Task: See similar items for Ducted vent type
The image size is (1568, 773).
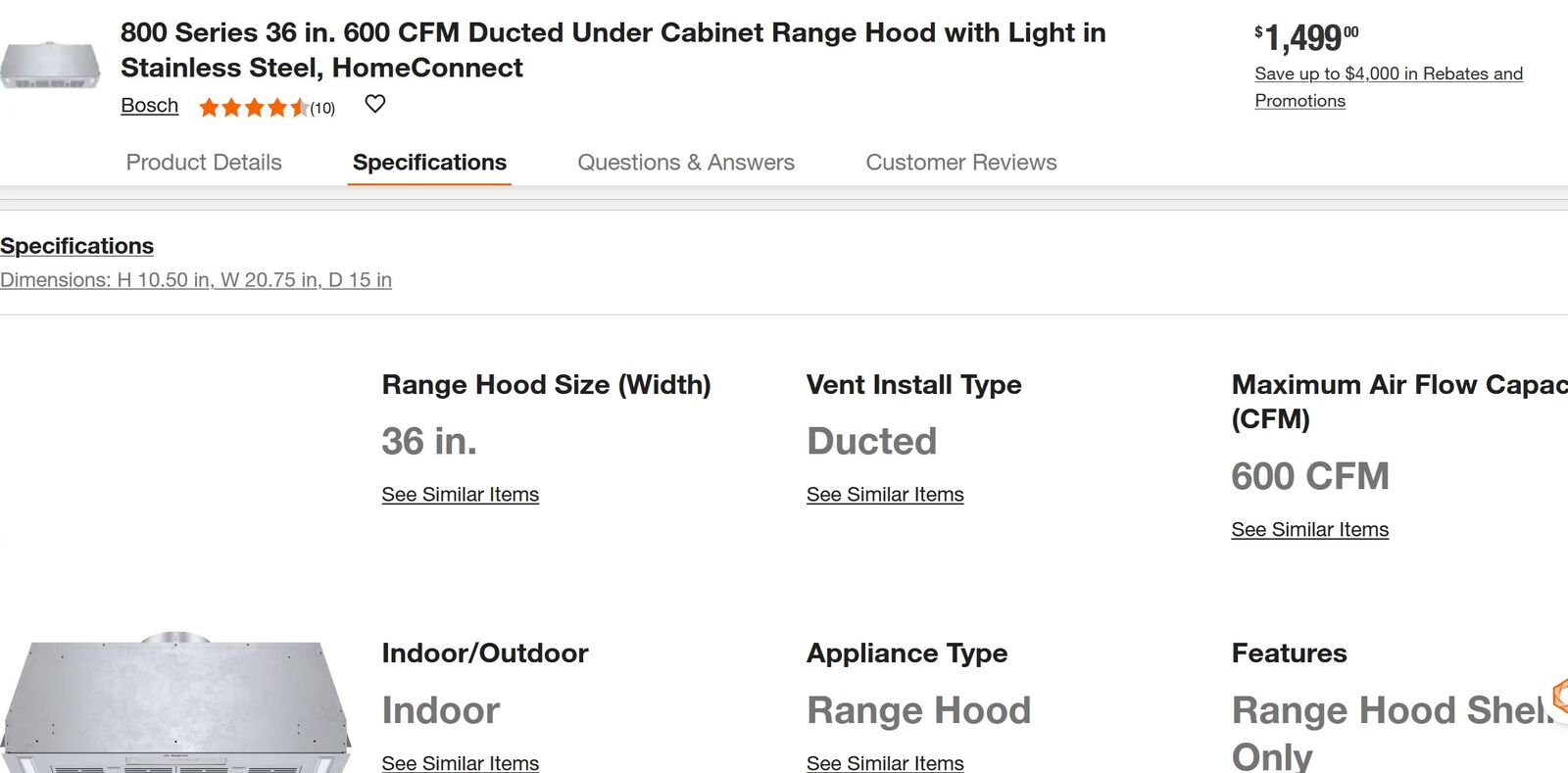Action: 885,495
